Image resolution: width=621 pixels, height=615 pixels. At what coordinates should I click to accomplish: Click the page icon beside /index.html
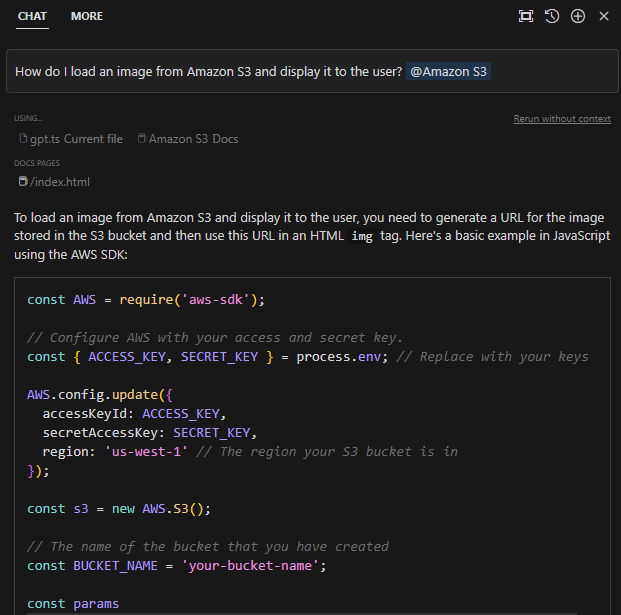coord(23,182)
